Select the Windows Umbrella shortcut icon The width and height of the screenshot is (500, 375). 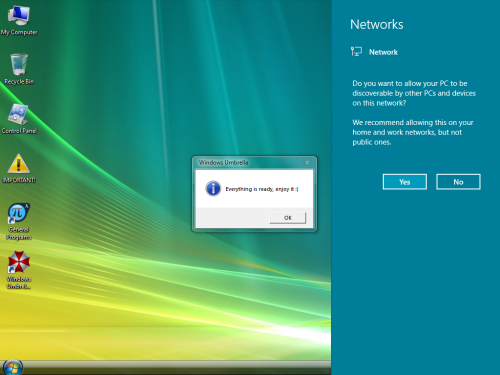pyautogui.click(x=19, y=270)
